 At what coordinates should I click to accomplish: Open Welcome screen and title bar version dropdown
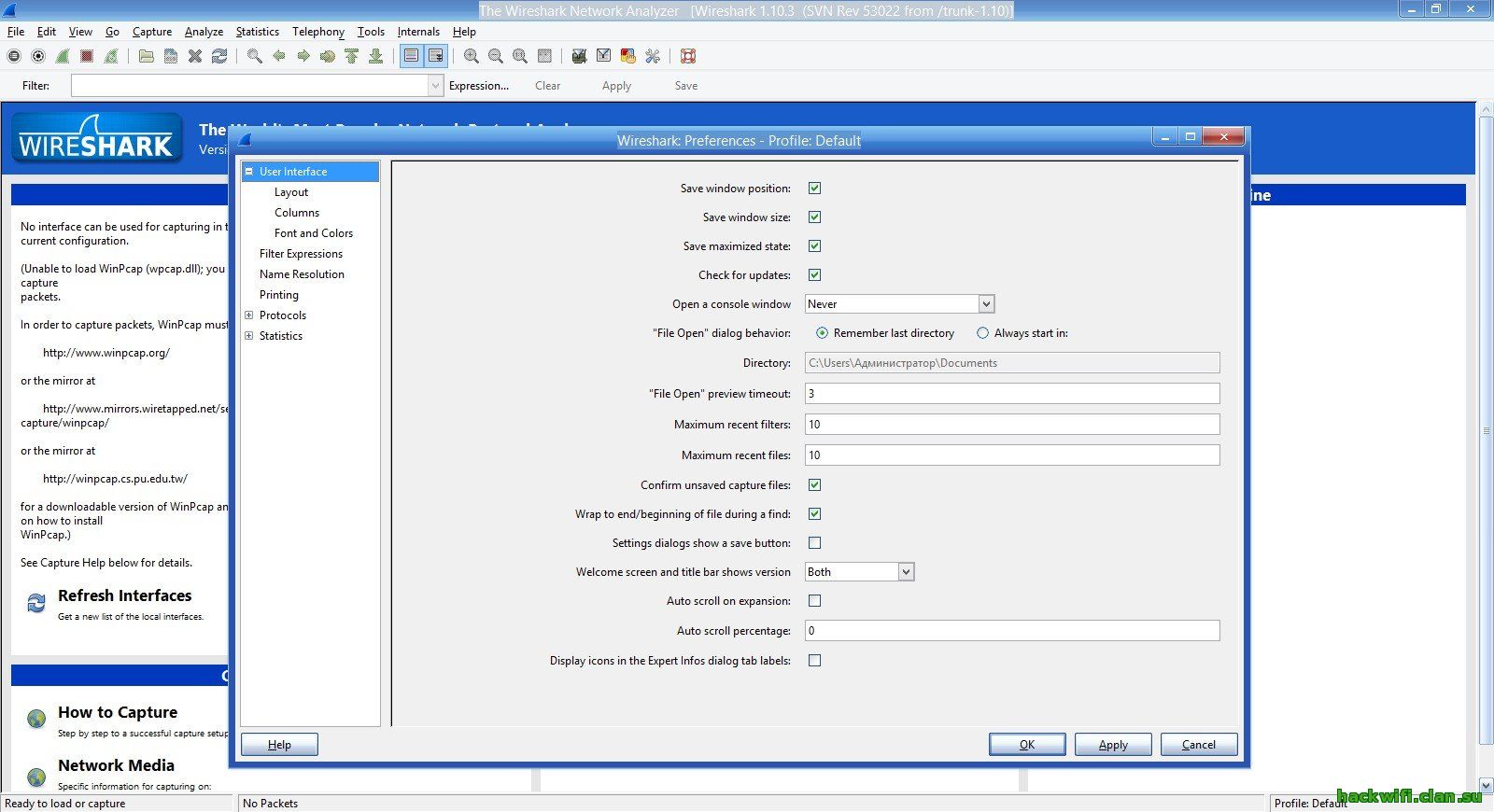[x=906, y=572]
